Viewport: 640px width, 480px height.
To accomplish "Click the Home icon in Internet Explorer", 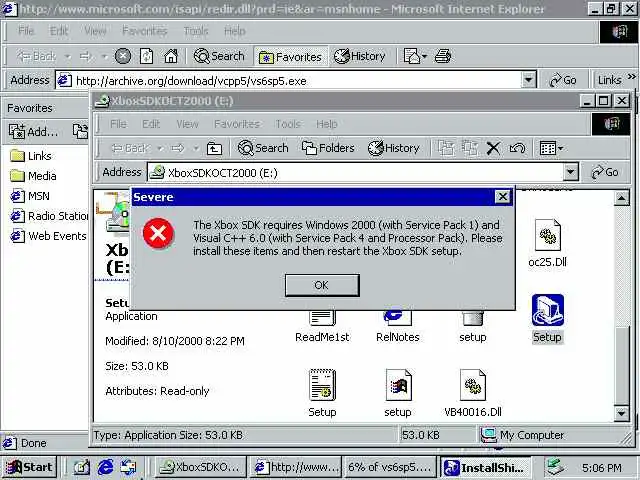I will [x=171, y=56].
